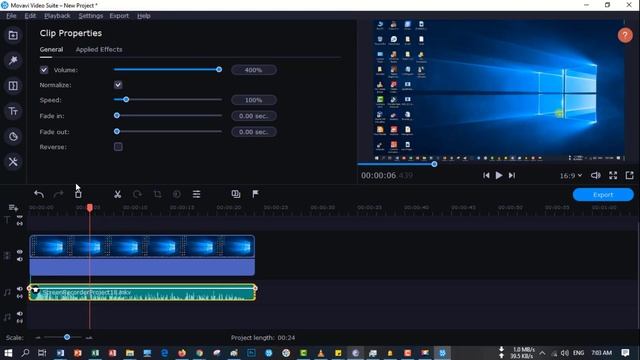This screenshot has width=640, height=360.
Task: Open the Playback menu
Action: tap(57, 16)
